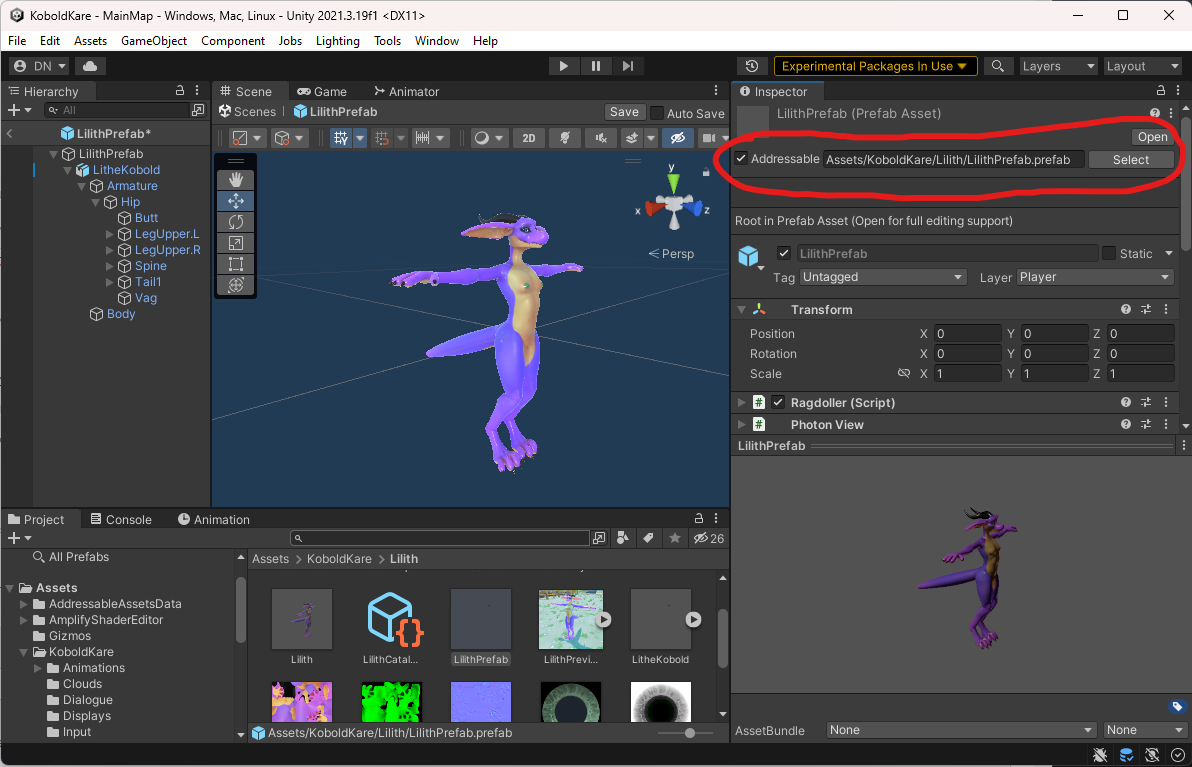This screenshot has height=767, width=1192.
Task: Open Photon View preset icon
Action: click(1146, 424)
